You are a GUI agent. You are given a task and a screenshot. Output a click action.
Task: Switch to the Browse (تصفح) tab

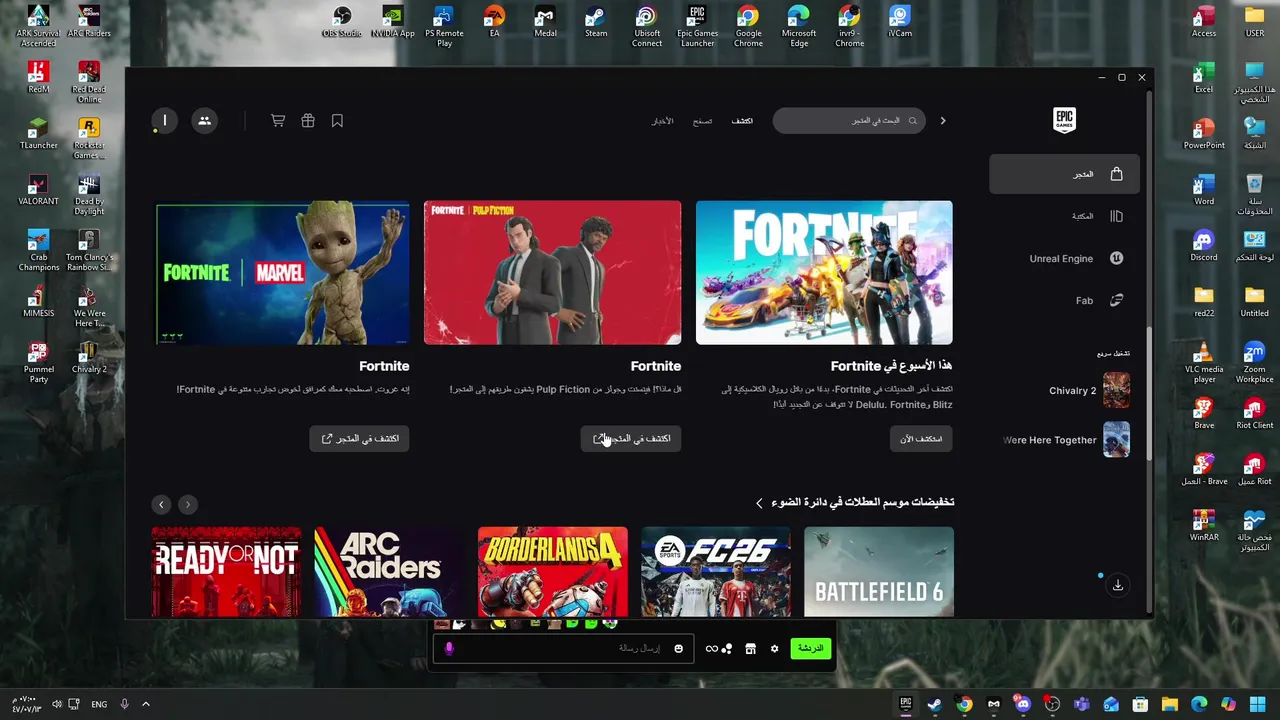tap(703, 121)
